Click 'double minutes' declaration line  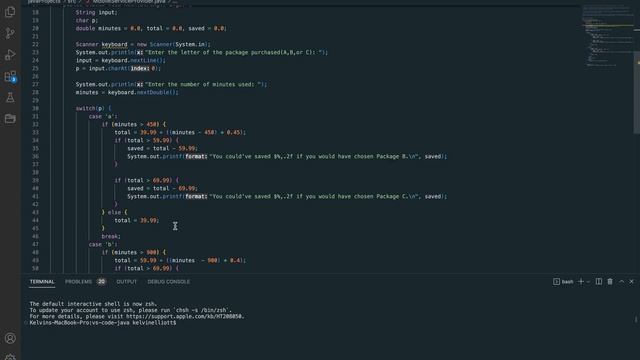point(151,29)
